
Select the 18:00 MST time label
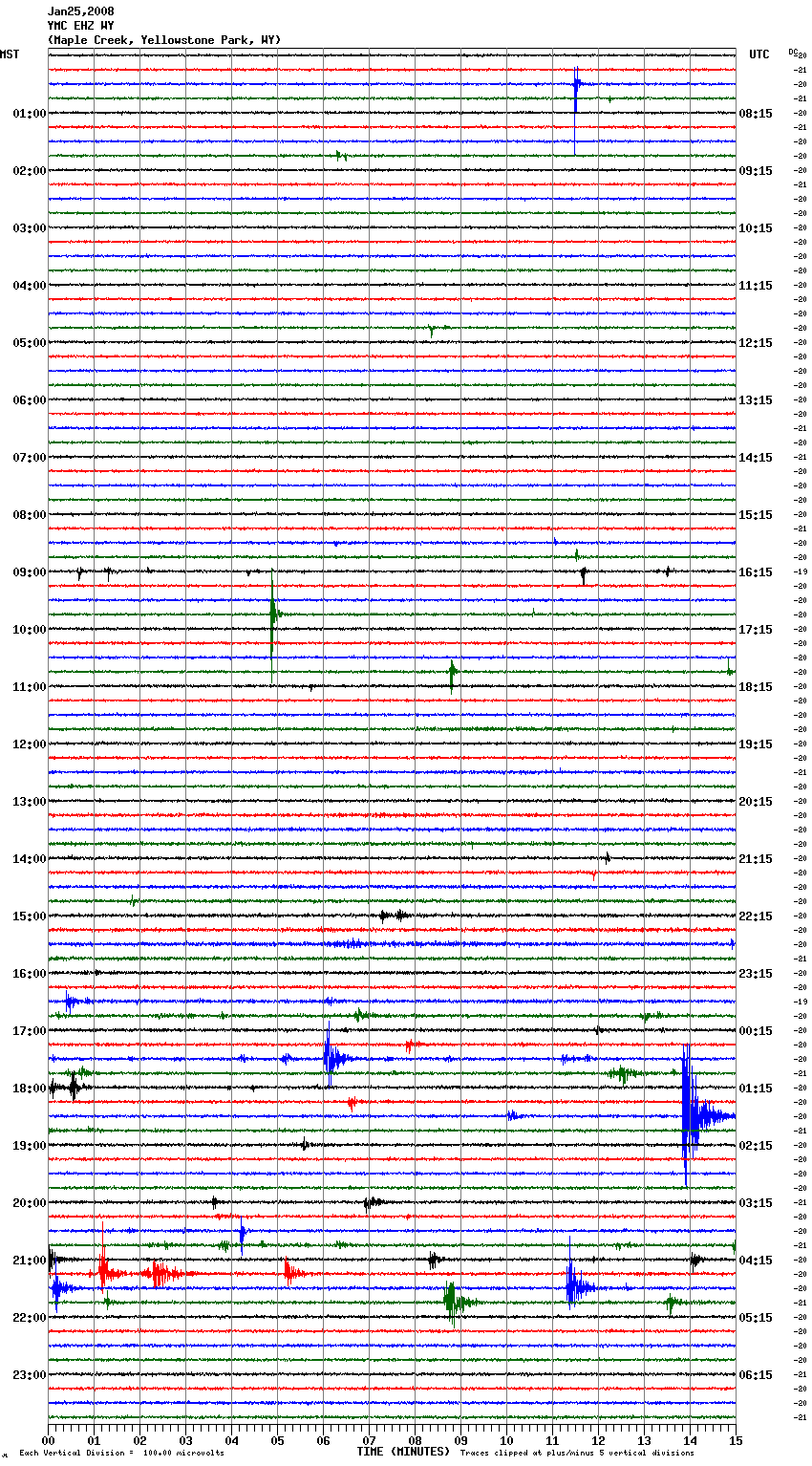click(x=30, y=1089)
